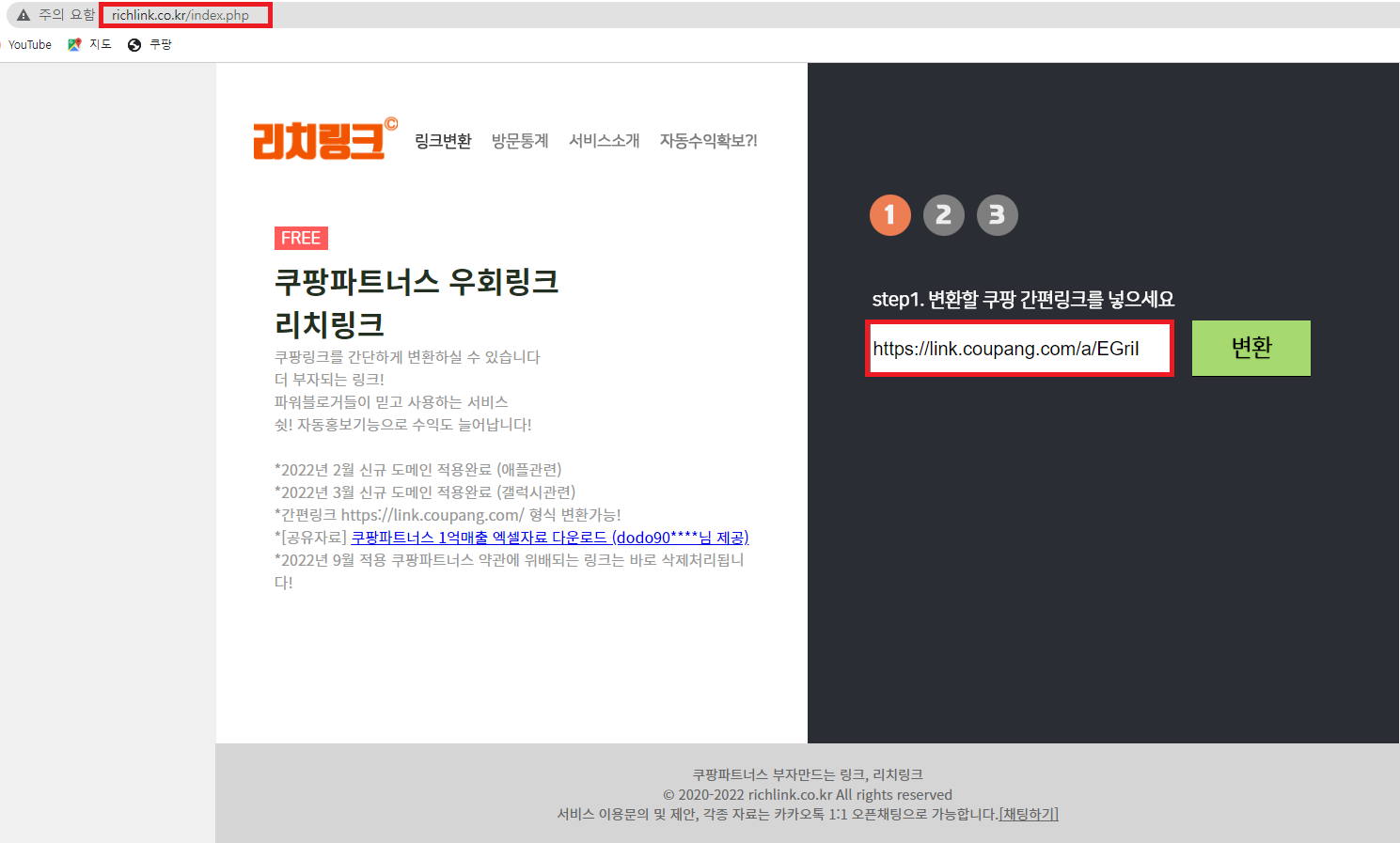Click the red FREE badge
The height and width of the screenshot is (843, 1400).
[301, 238]
